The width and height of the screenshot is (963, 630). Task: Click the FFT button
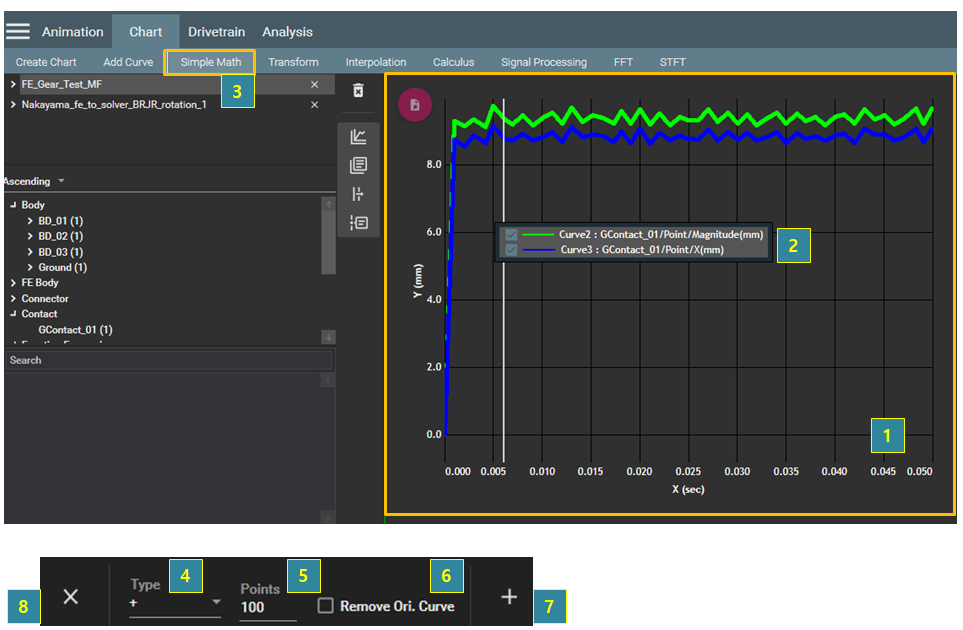[x=623, y=62]
